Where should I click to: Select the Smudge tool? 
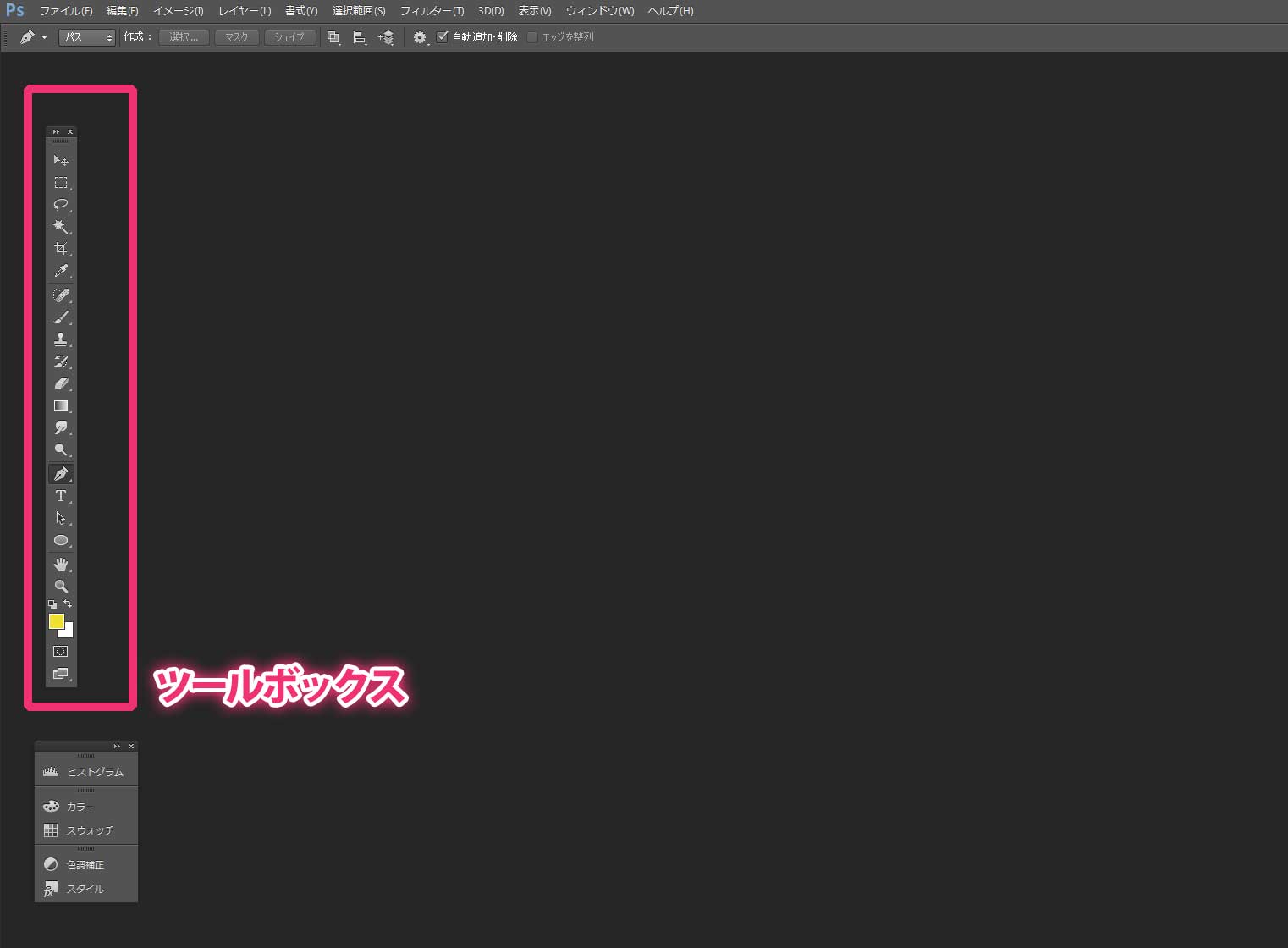click(61, 427)
